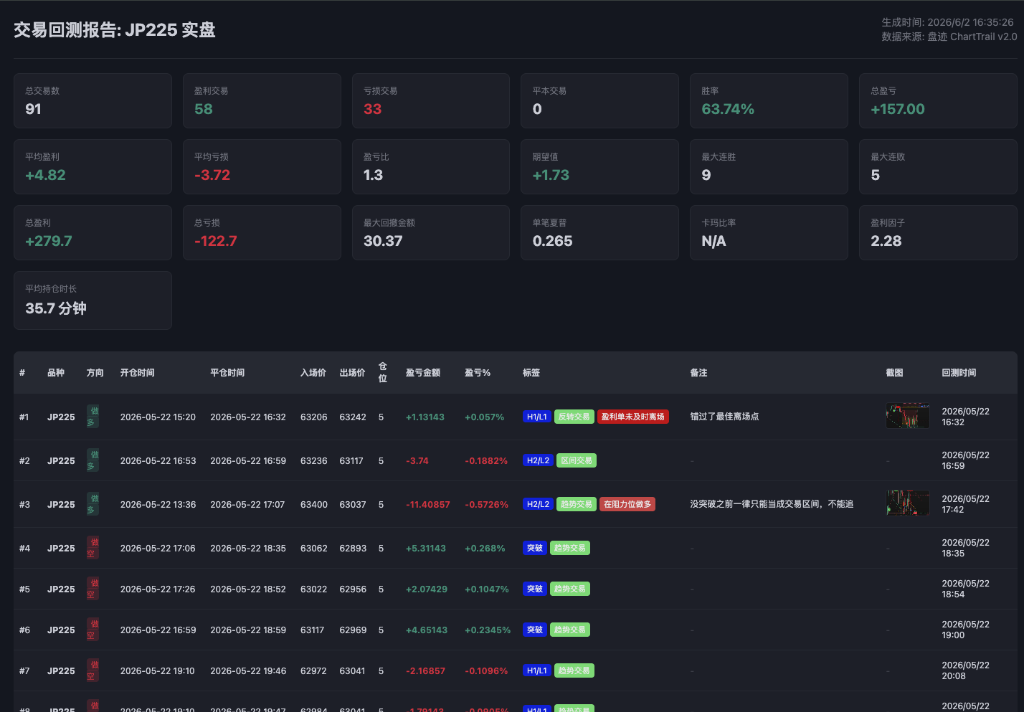
Task: Click the 总亏损 value -122.7
Action: (x=216, y=241)
